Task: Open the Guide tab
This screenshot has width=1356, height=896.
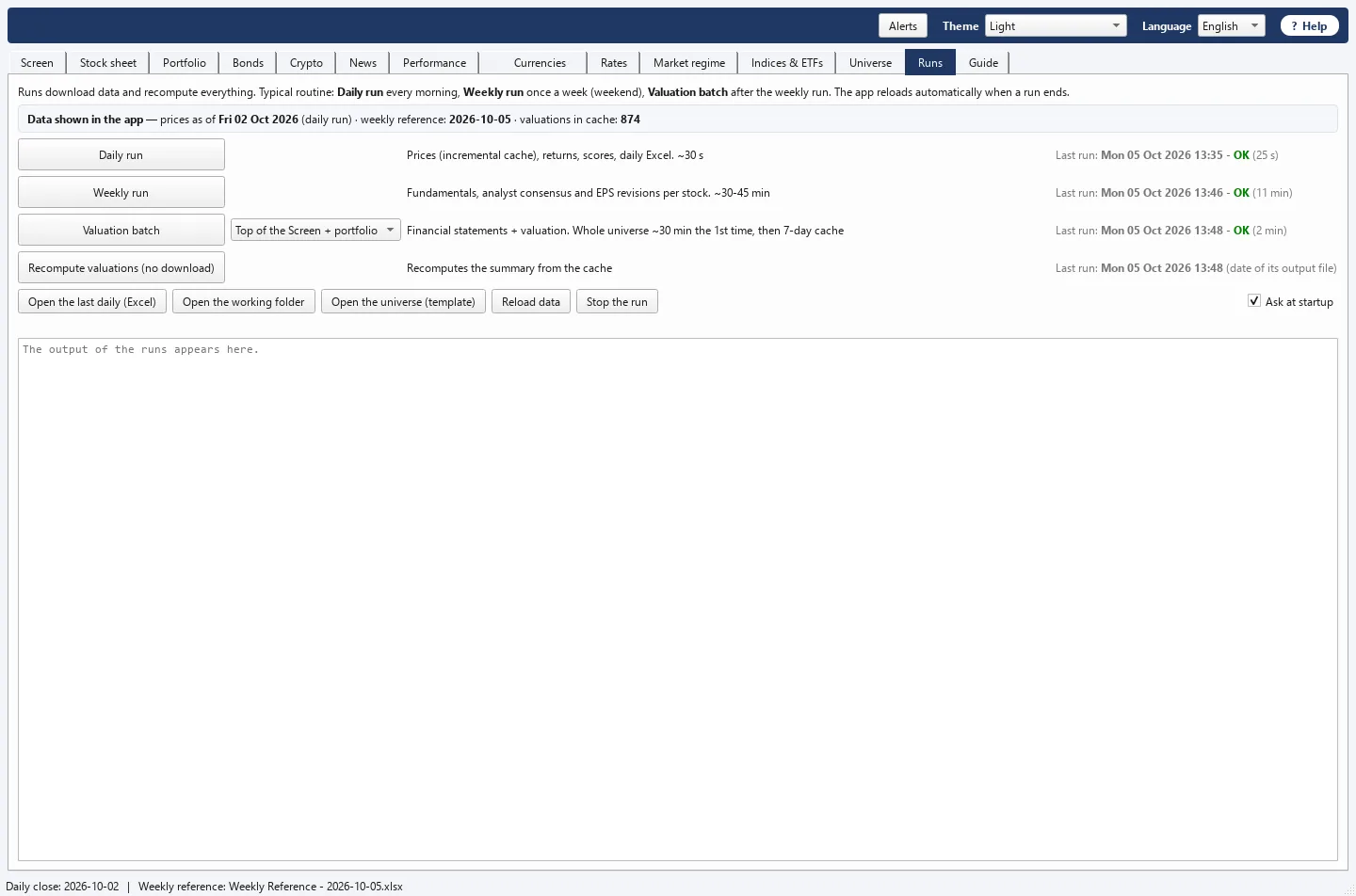Action: [983, 63]
